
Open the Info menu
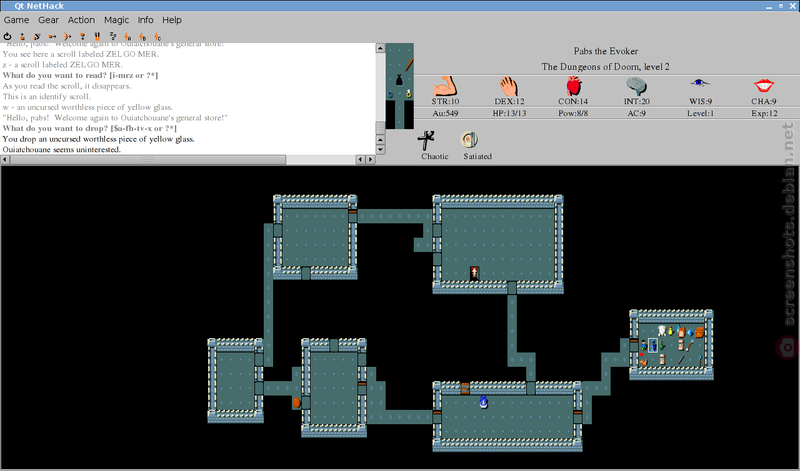(145, 20)
